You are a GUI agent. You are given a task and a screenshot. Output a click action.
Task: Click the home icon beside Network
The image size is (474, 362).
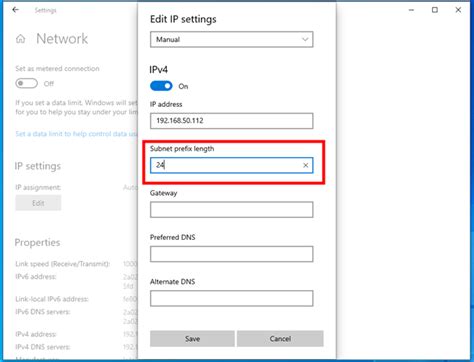click(20, 39)
